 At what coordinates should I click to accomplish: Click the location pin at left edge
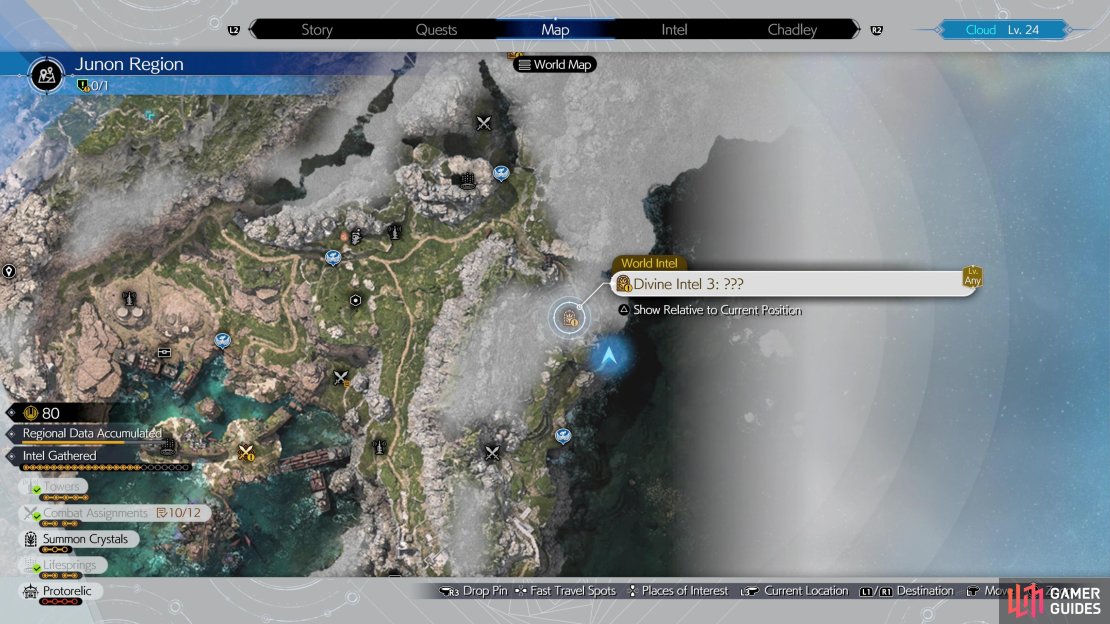[9, 271]
